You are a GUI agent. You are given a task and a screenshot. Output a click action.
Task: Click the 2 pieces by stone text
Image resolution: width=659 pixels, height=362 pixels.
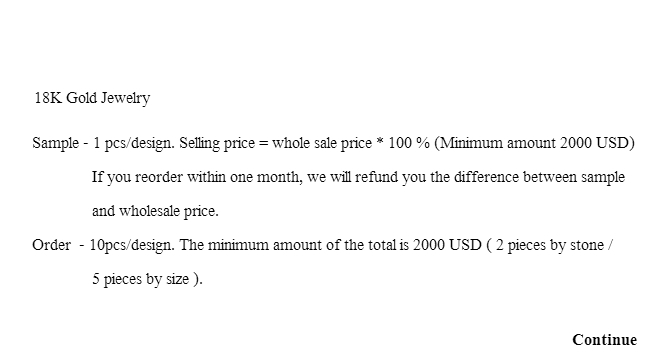coord(549,245)
